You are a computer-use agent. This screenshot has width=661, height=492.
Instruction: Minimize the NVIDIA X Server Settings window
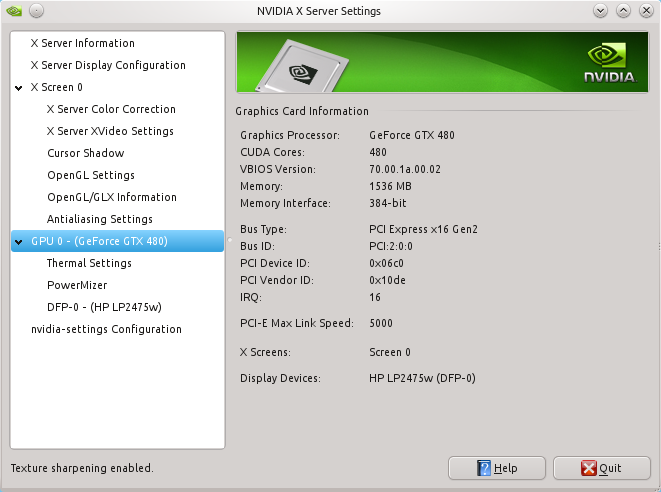coord(600,11)
